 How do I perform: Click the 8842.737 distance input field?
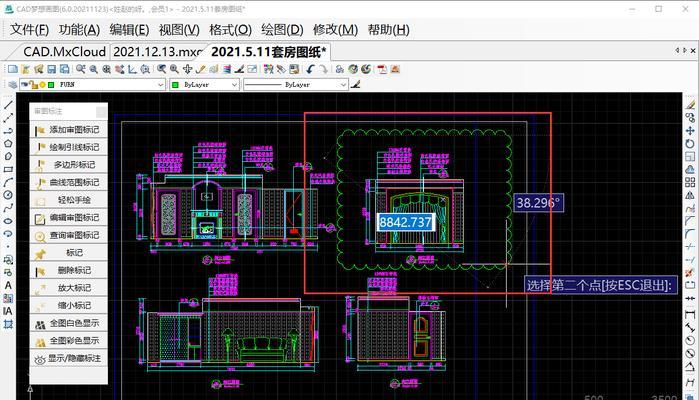point(405,222)
